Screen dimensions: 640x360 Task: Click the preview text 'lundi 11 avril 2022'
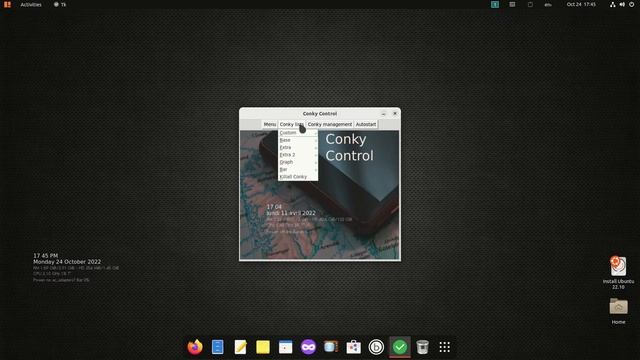click(x=291, y=213)
